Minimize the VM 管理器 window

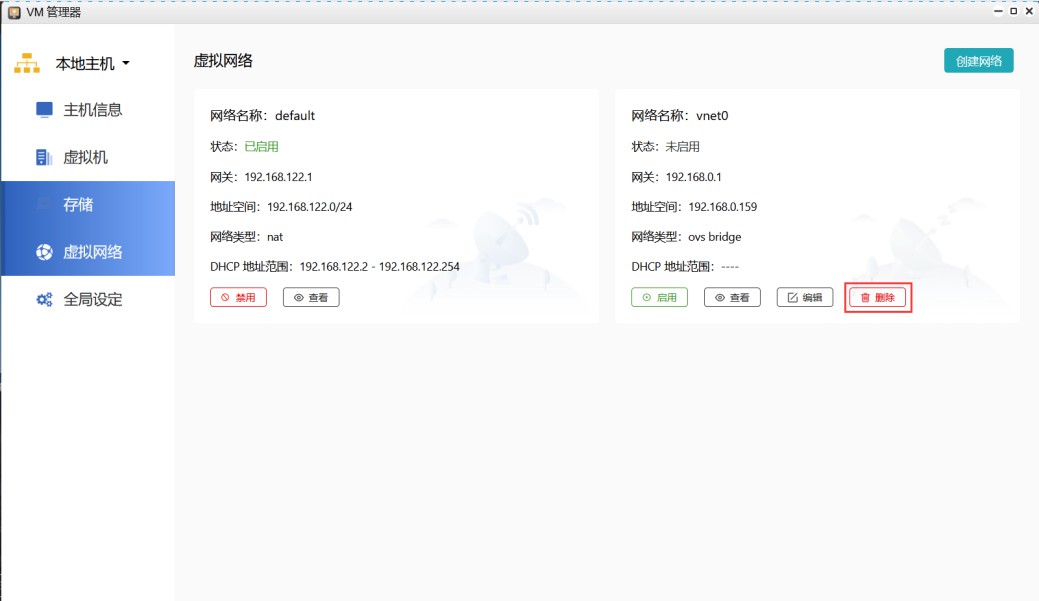pos(997,12)
